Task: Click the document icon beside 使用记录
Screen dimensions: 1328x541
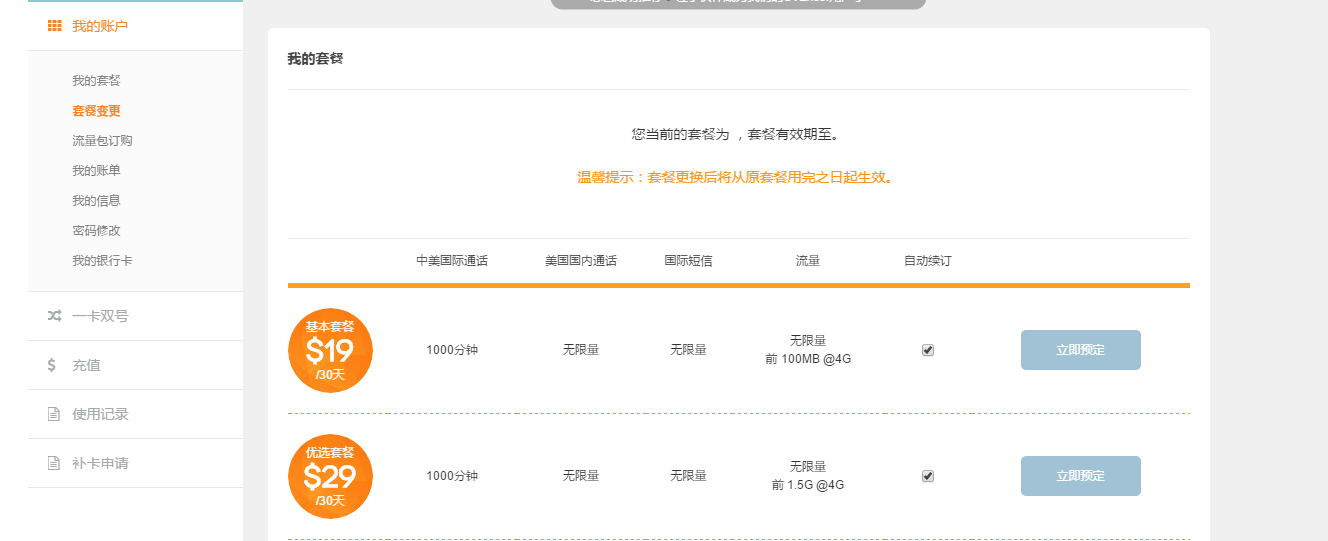Action: pyautogui.click(x=54, y=414)
